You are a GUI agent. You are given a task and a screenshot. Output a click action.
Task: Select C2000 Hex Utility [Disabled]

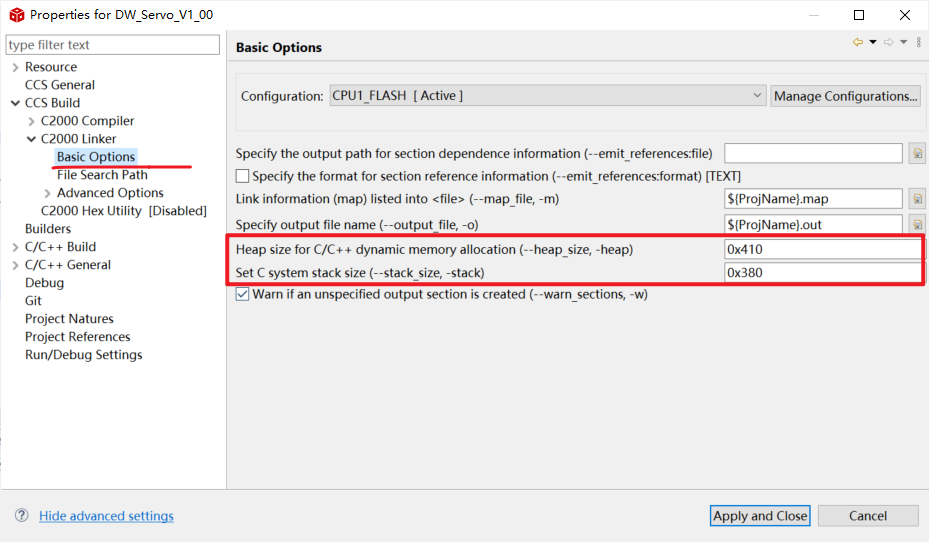click(123, 211)
